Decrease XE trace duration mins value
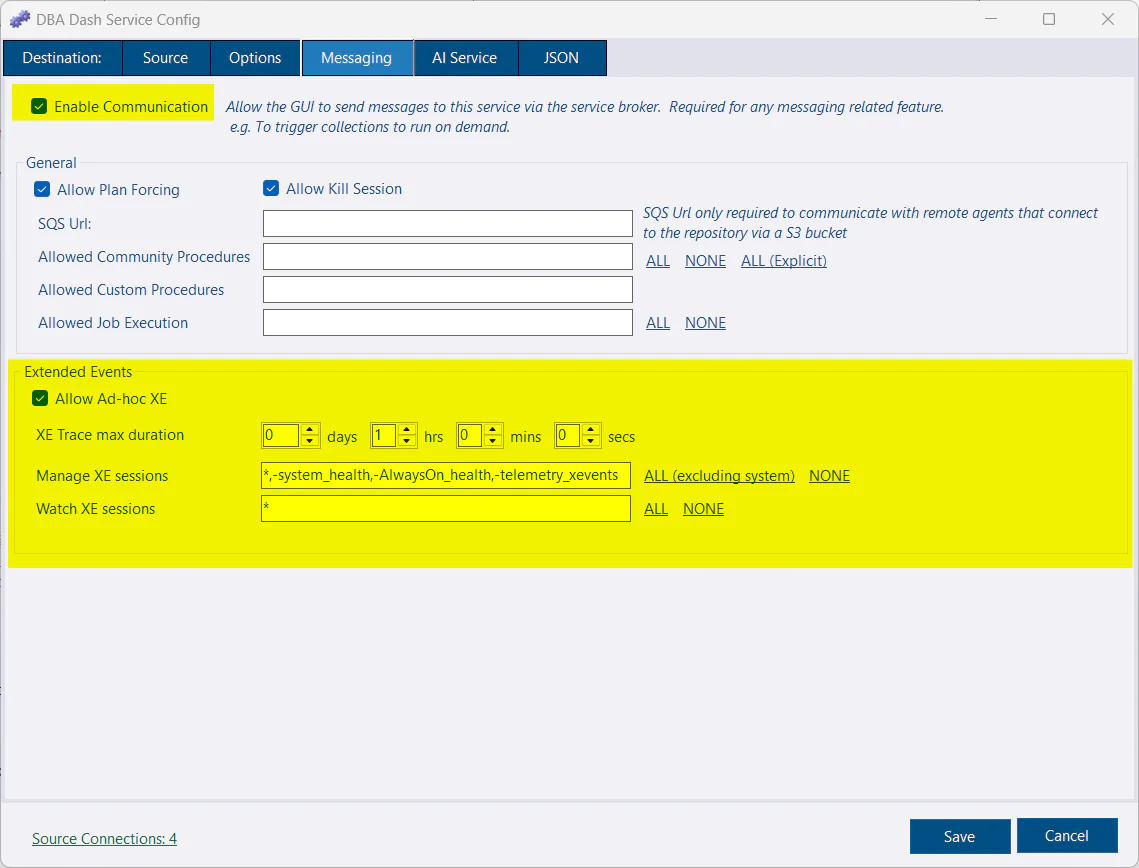The image size is (1139, 868). [x=493, y=441]
